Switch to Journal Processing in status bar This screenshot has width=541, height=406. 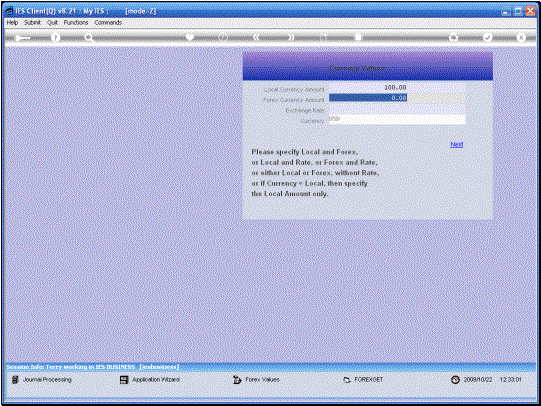click(42, 379)
